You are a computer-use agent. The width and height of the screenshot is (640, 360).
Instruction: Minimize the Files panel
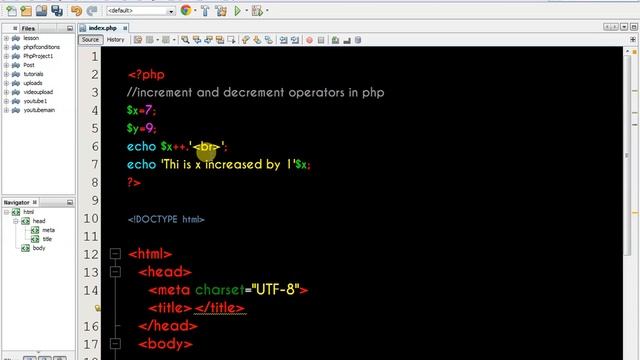(70, 28)
